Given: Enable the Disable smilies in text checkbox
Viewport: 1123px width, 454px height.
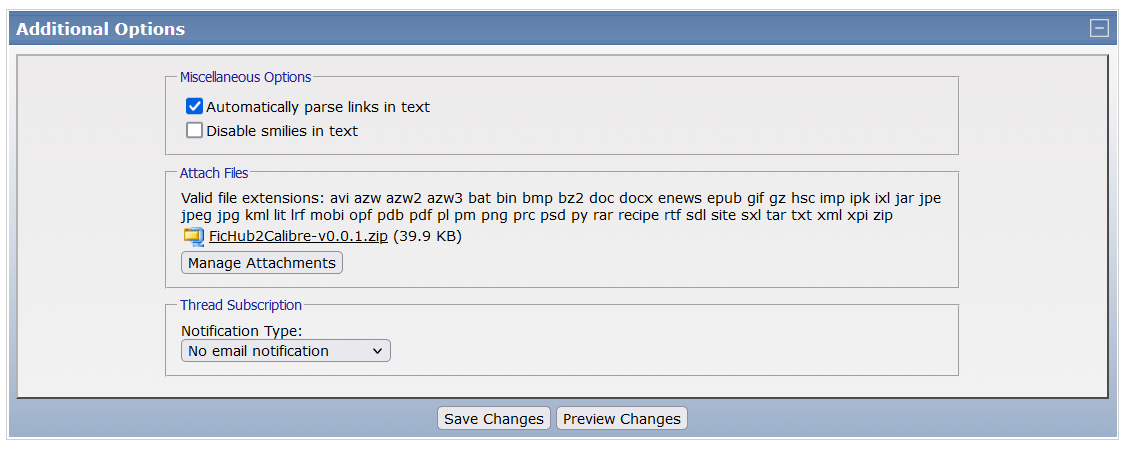Looking at the screenshot, I should (195, 130).
